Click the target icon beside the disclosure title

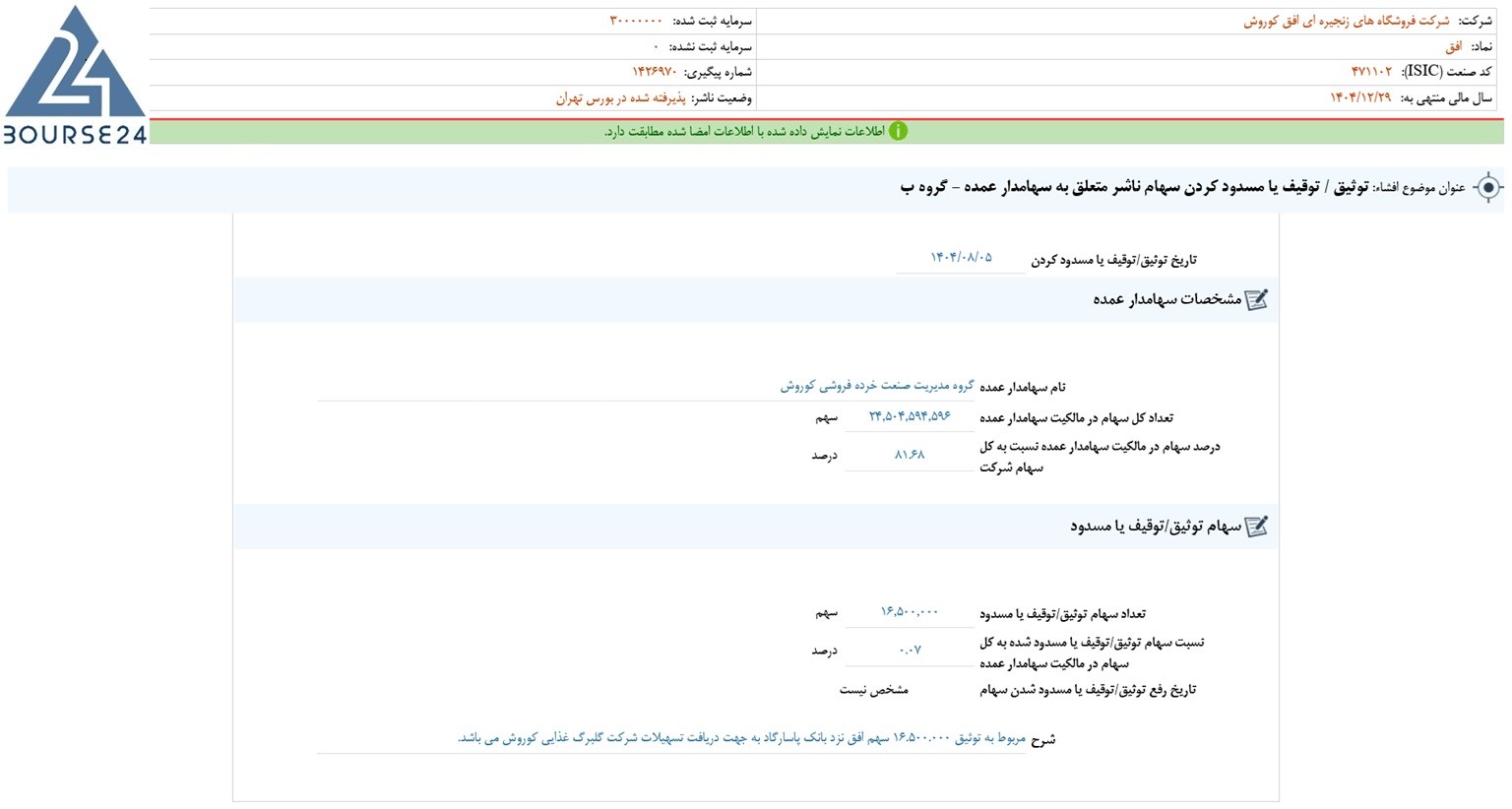1488,187
